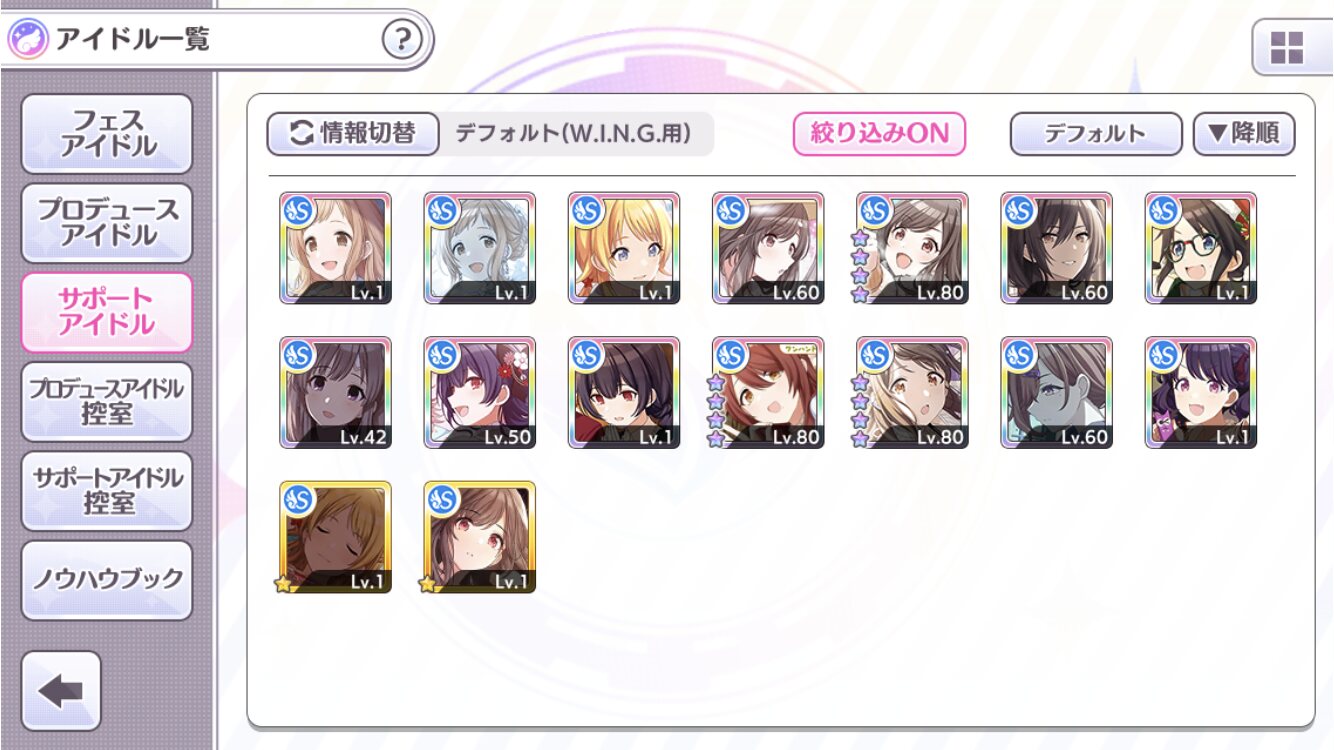
Task: Toggle the ▼降順 sort order
Action: (x=1244, y=133)
